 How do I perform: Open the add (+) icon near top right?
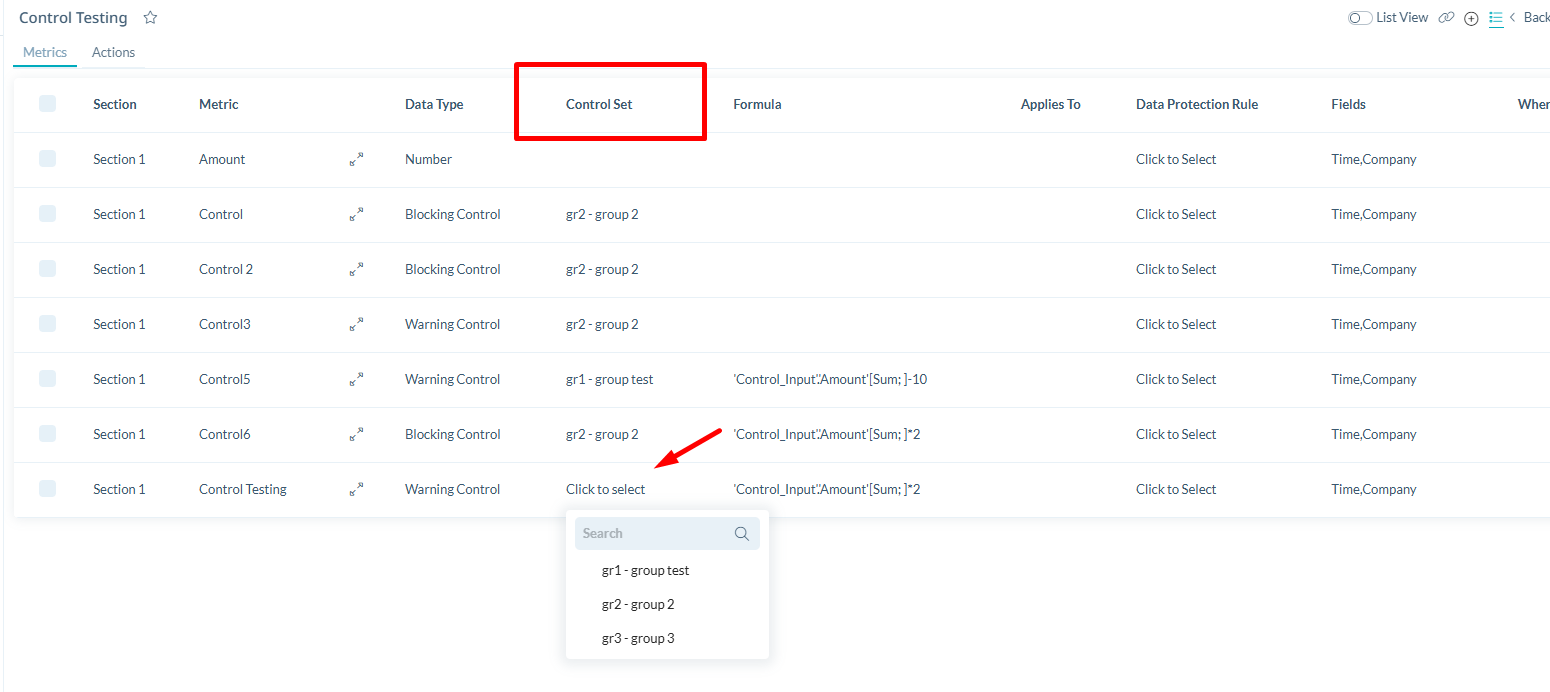pos(1471,18)
